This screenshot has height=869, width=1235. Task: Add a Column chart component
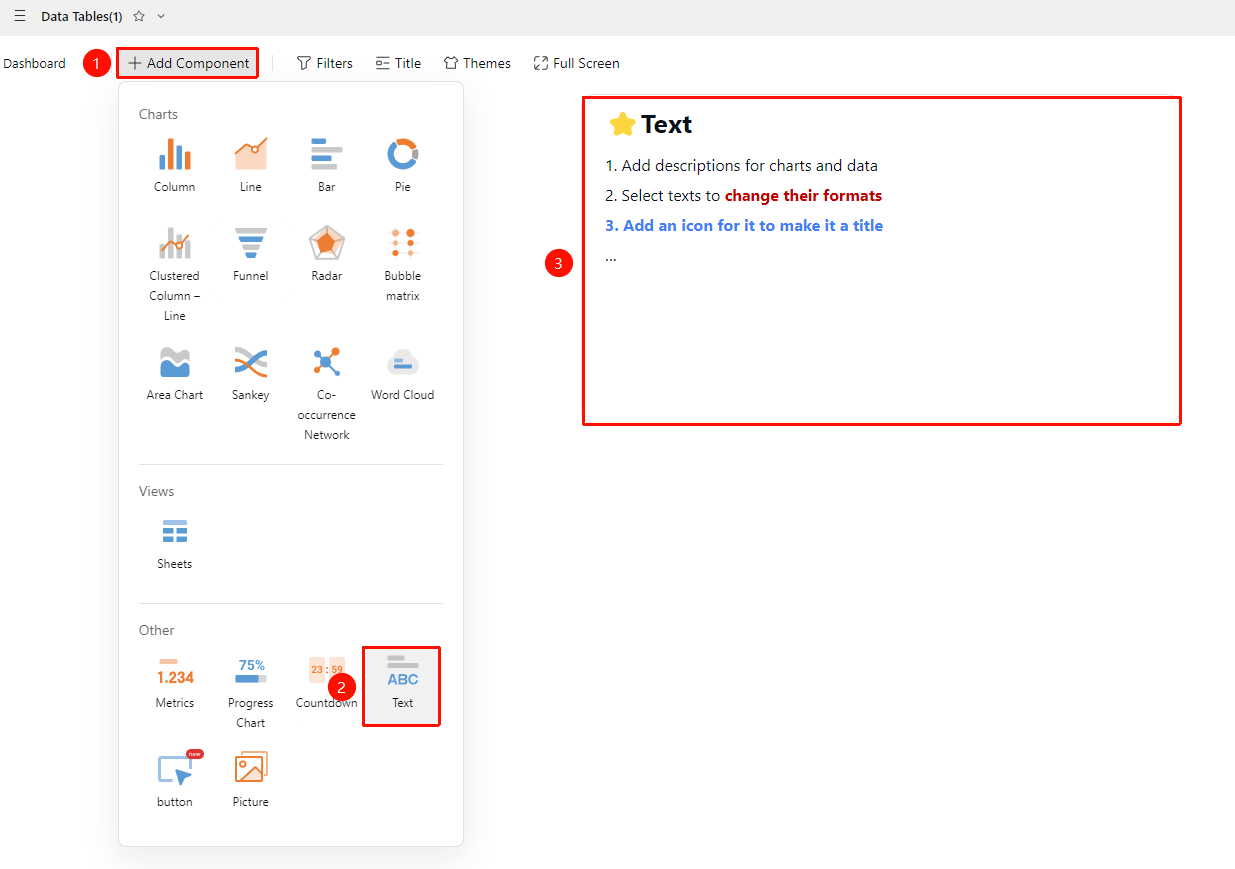(x=175, y=165)
